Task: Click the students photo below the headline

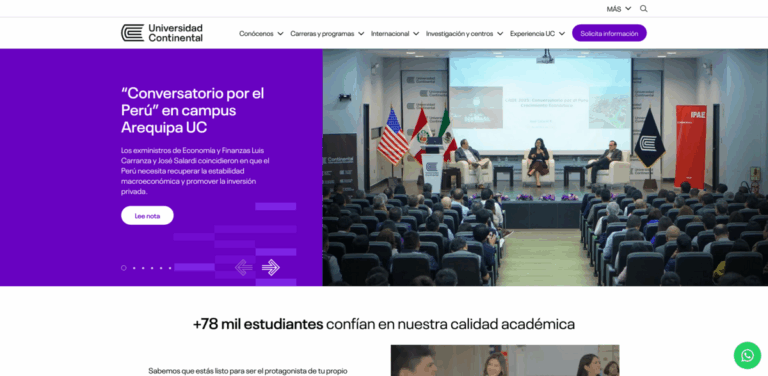Action: [x=505, y=360]
